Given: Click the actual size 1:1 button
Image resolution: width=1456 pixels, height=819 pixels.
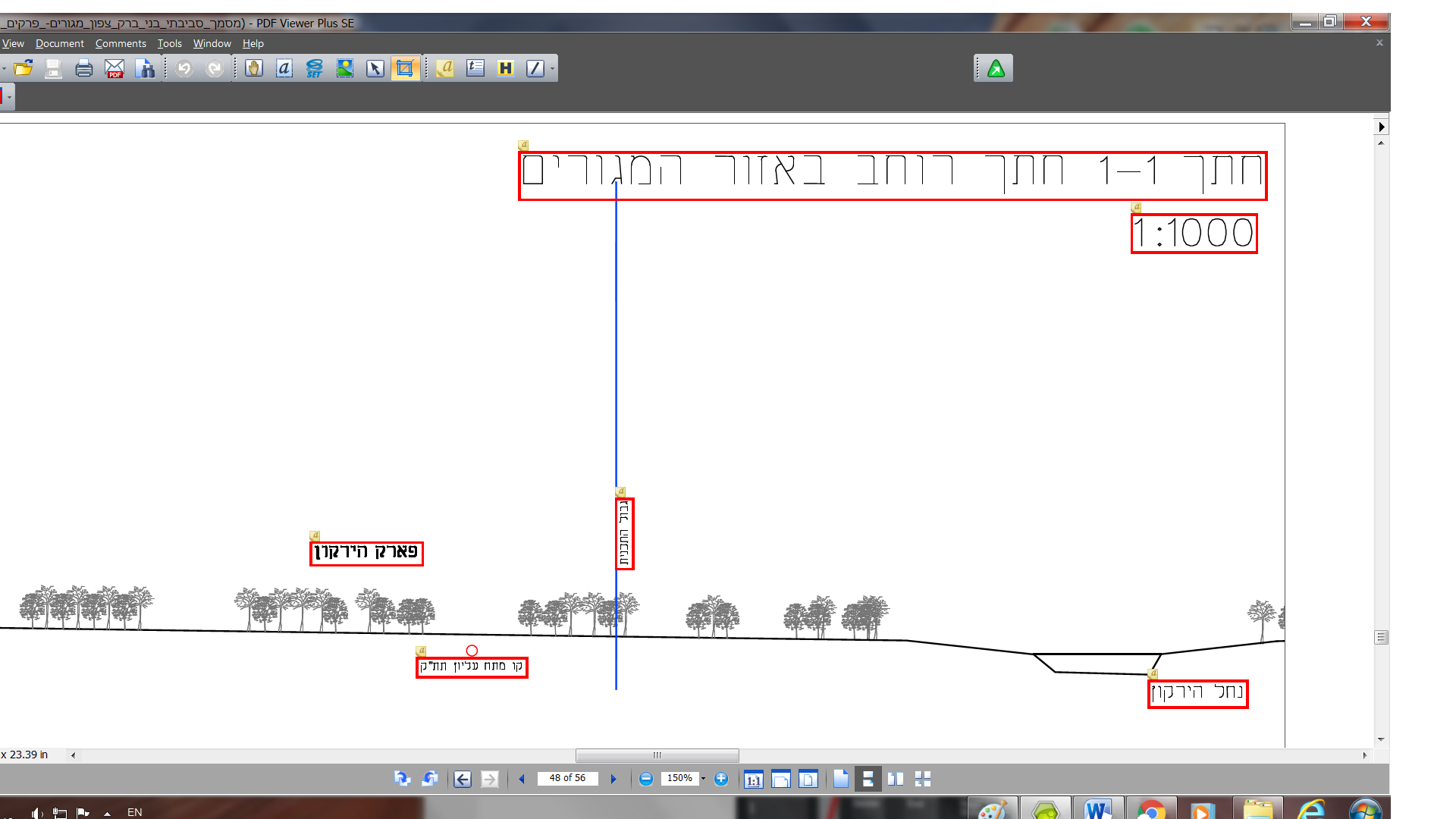Looking at the screenshot, I should click(x=753, y=779).
